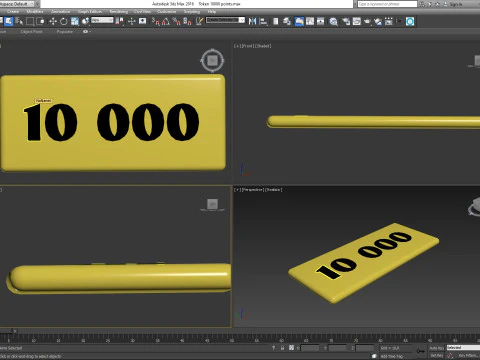The width and height of the screenshot is (480, 360).
Task: Toggle the 3D Snaps button
Action: (156, 21)
